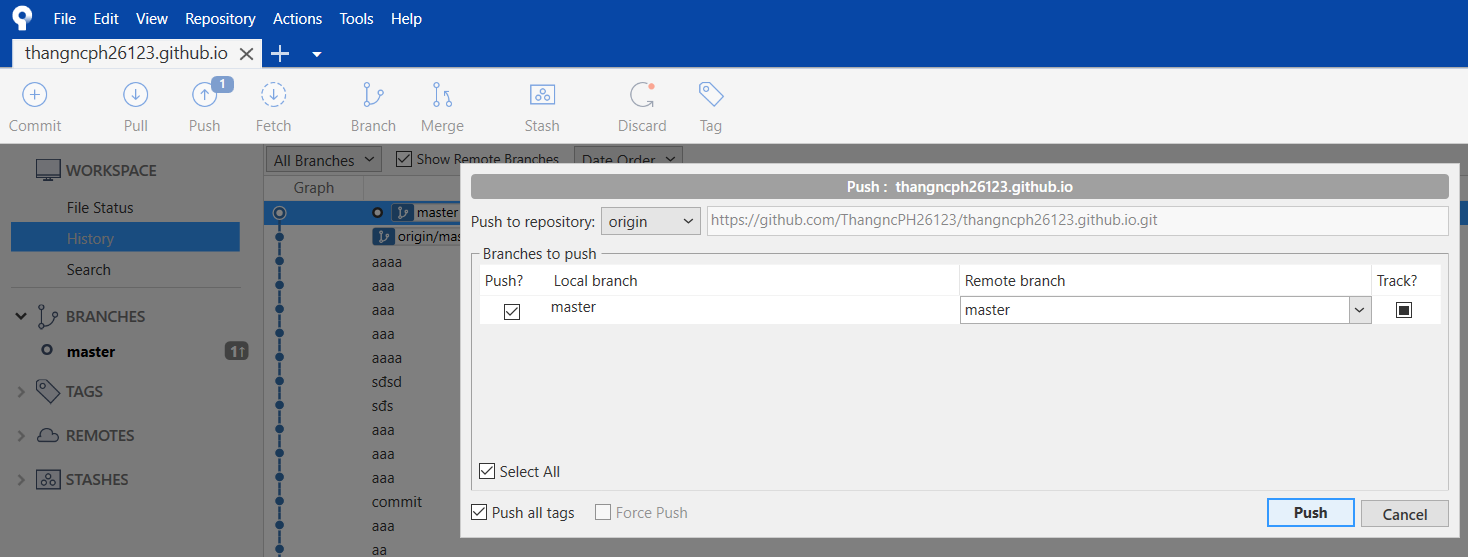Select the commit titled 'commit'

point(397,501)
